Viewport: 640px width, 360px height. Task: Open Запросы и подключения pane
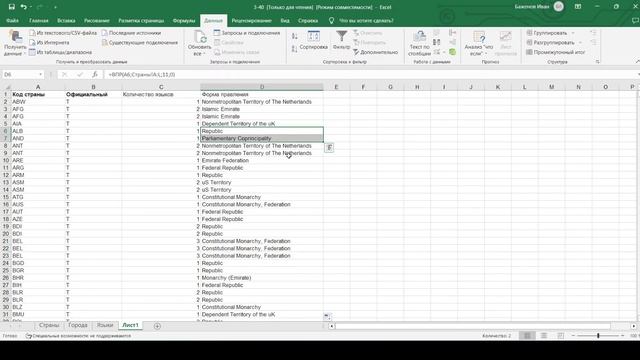point(247,33)
